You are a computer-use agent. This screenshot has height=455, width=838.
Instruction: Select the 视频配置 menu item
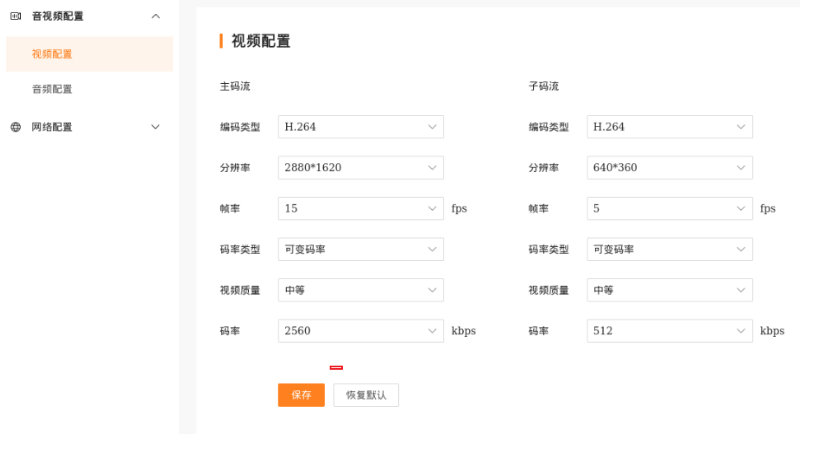52,54
